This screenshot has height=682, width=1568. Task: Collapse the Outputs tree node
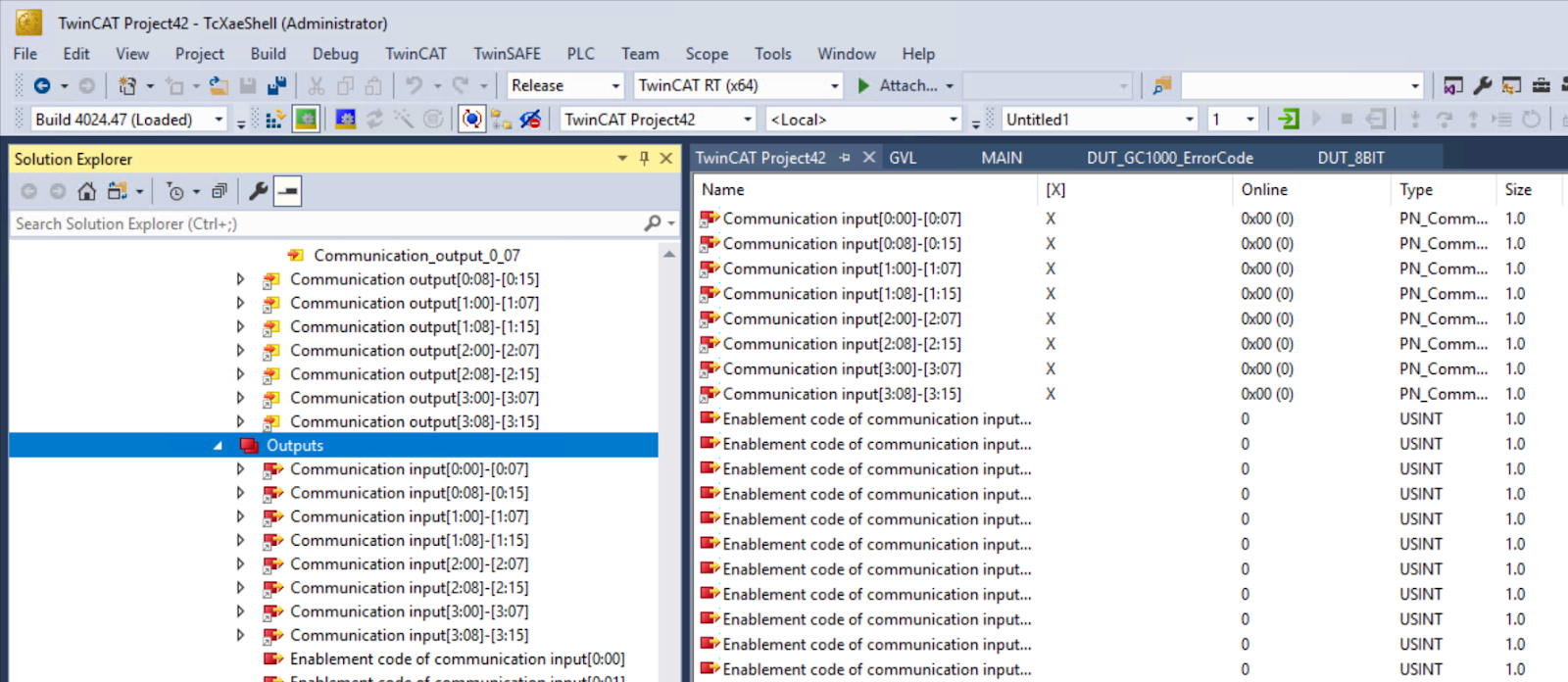point(218,446)
